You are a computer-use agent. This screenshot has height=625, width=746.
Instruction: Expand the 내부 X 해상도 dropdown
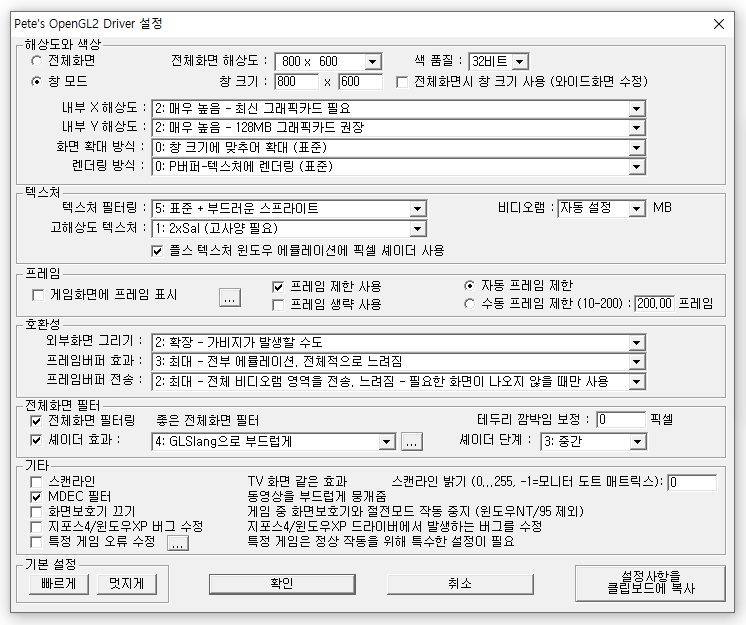399,108
